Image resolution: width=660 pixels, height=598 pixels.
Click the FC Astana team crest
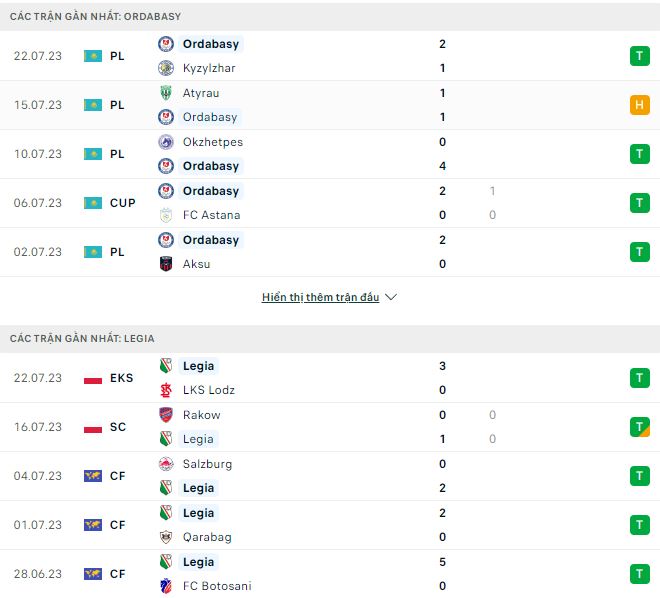pos(166,215)
